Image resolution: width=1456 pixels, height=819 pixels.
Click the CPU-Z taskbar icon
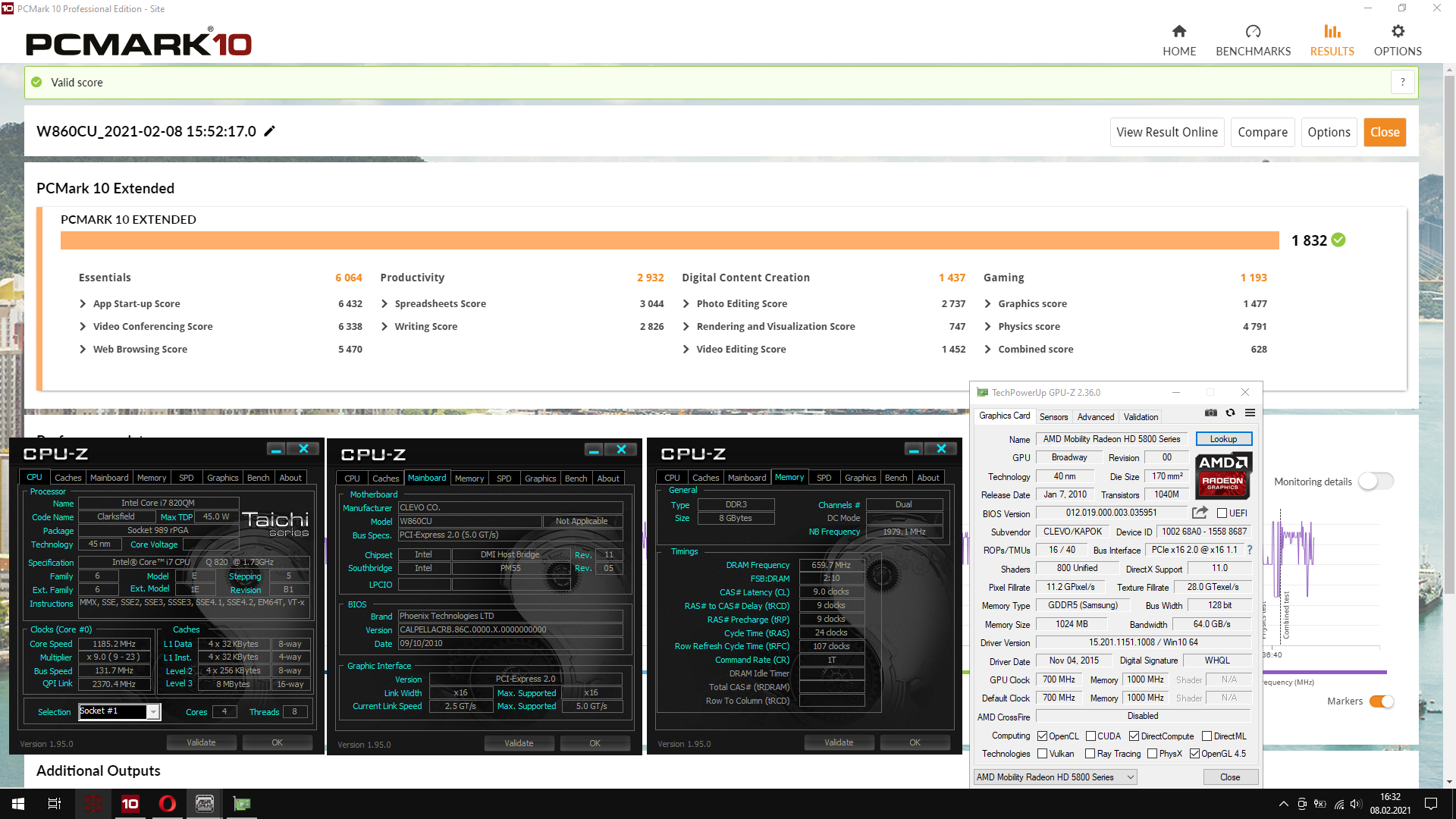click(204, 804)
